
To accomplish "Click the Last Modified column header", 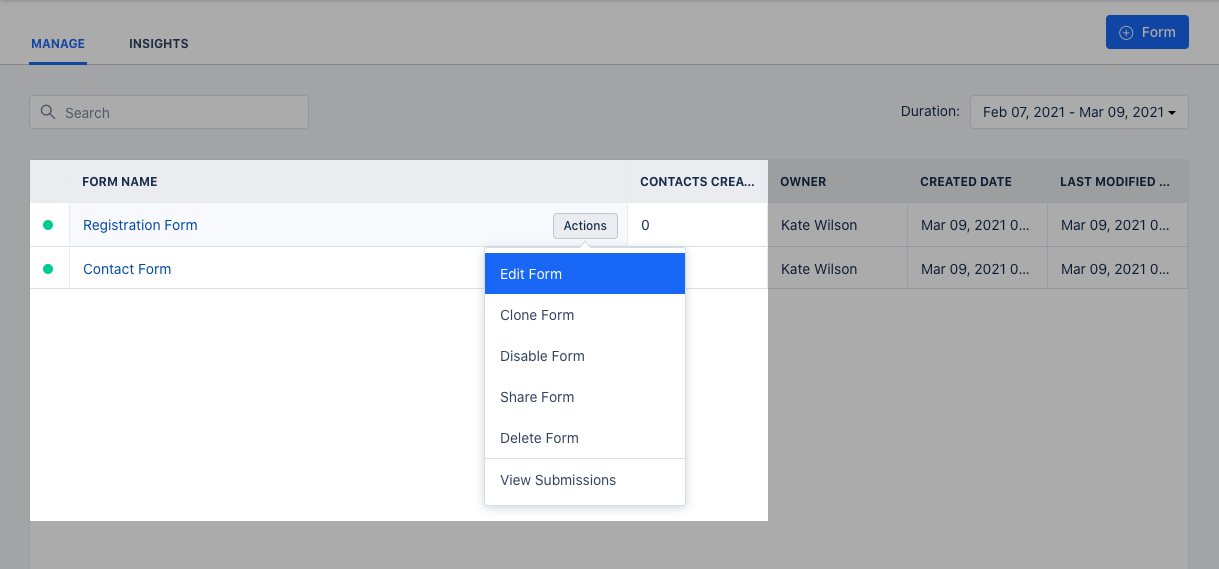I will (x=1115, y=182).
